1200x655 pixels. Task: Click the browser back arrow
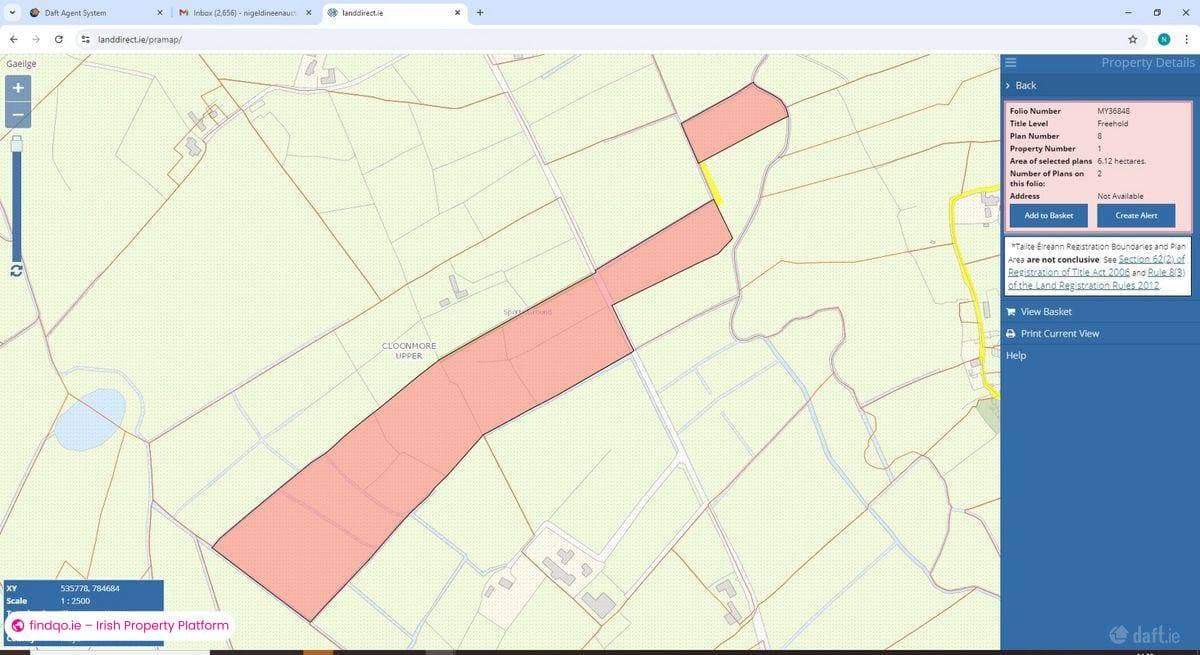(x=13, y=39)
